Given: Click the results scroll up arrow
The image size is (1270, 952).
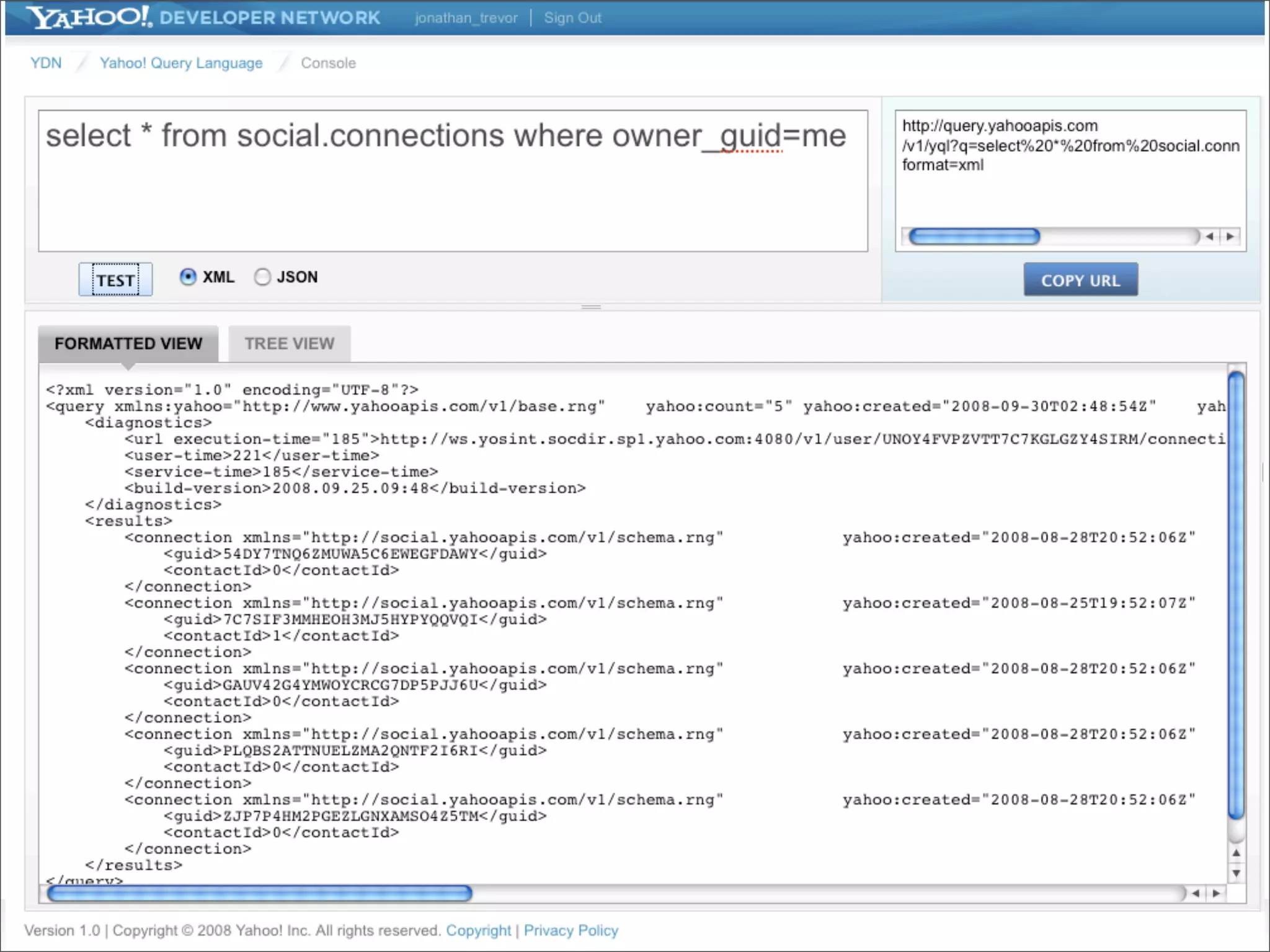Looking at the screenshot, I should tap(1236, 853).
